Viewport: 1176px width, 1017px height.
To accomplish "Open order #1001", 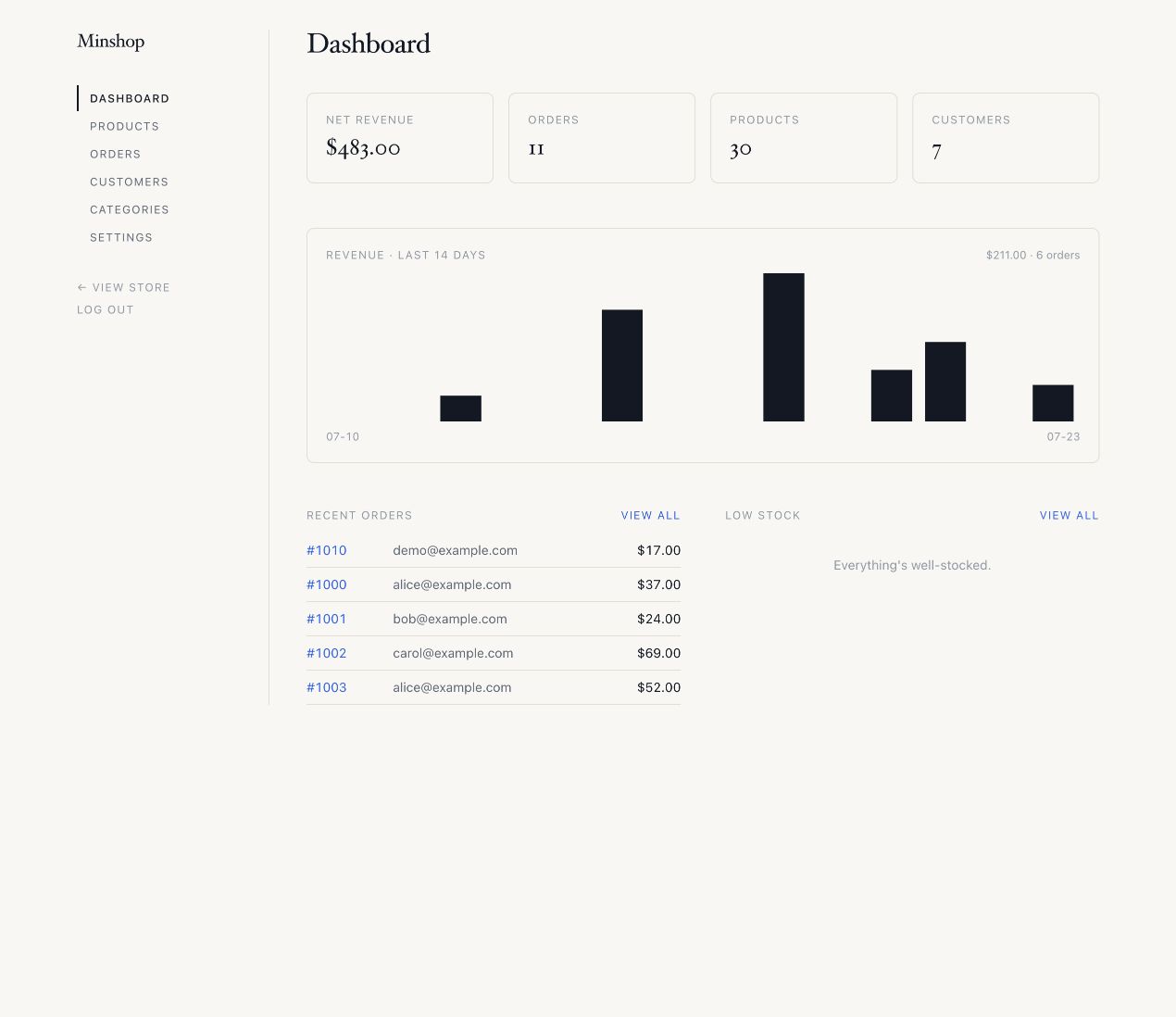I will 327,619.
